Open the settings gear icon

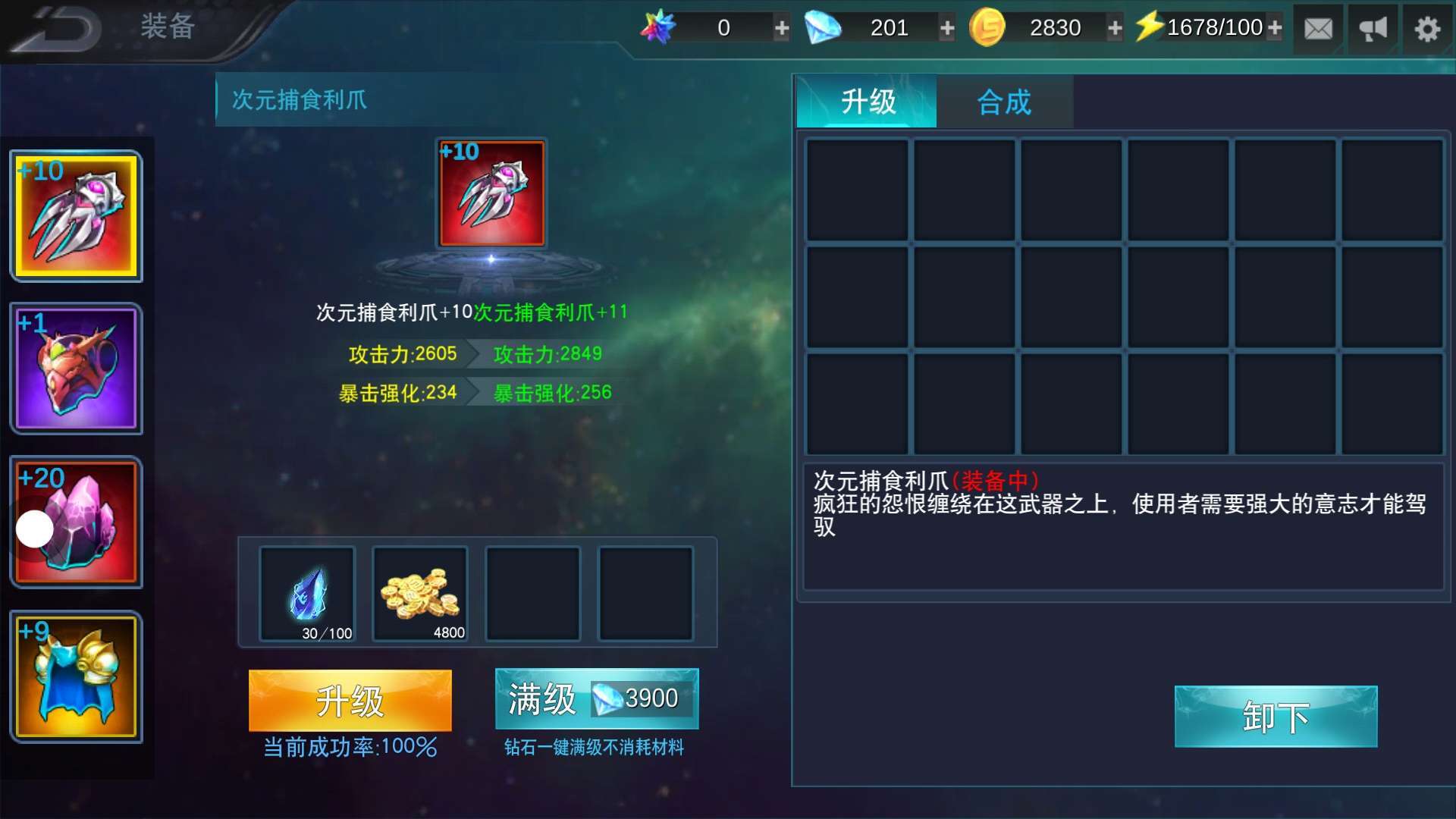pos(1427,29)
